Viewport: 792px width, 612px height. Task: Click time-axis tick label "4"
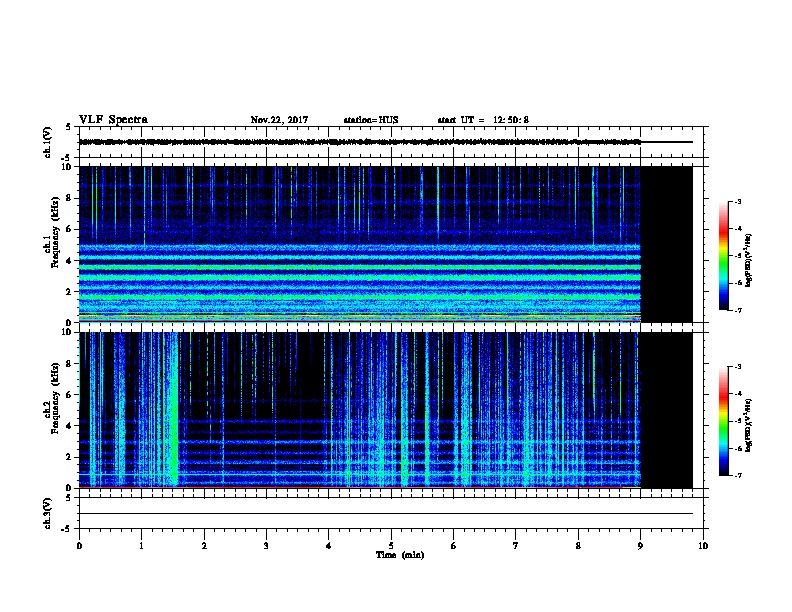click(329, 546)
